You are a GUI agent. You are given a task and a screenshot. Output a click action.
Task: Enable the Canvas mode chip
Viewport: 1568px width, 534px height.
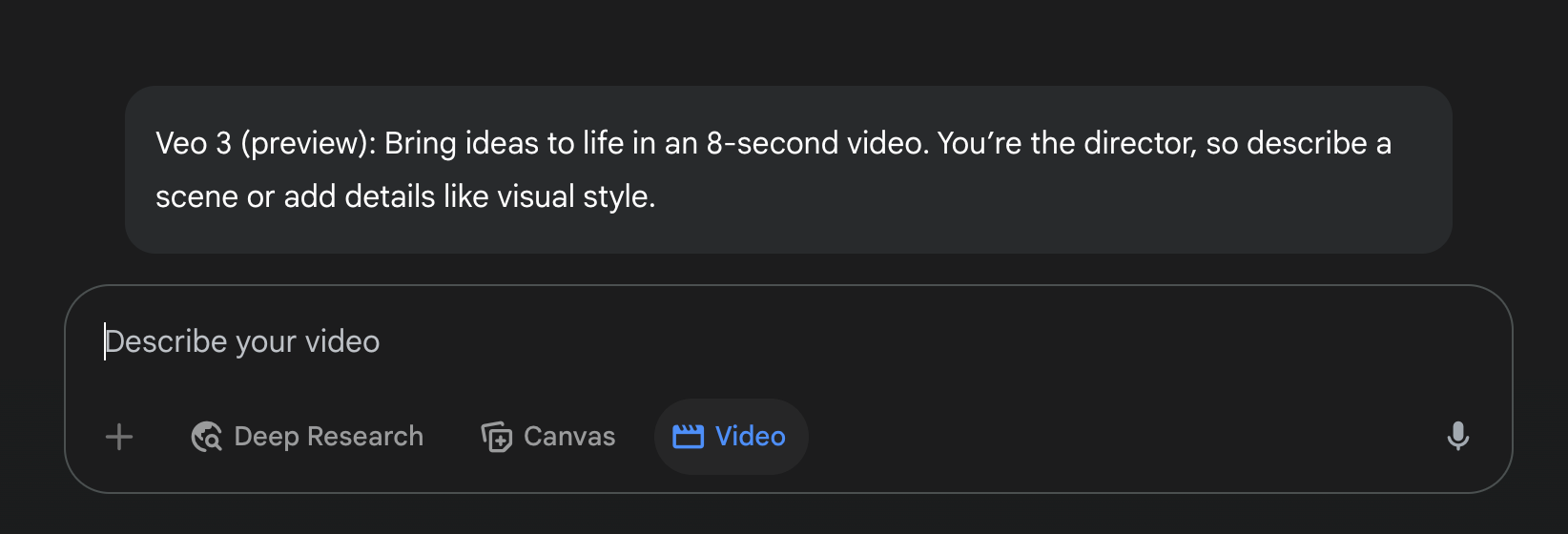(548, 437)
